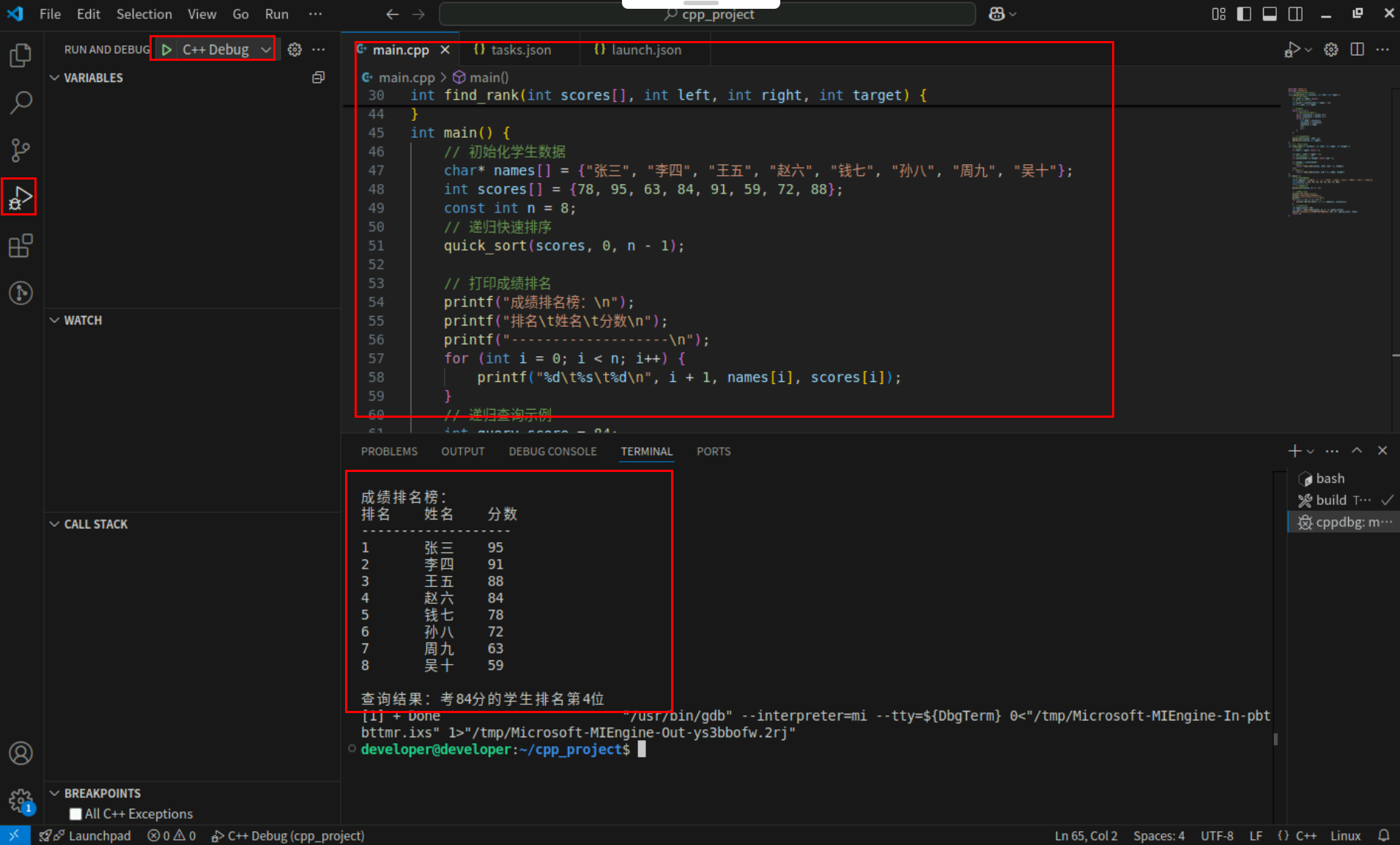1400x845 pixels.
Task: Open the Go menu
Action: tap(240, 14)
